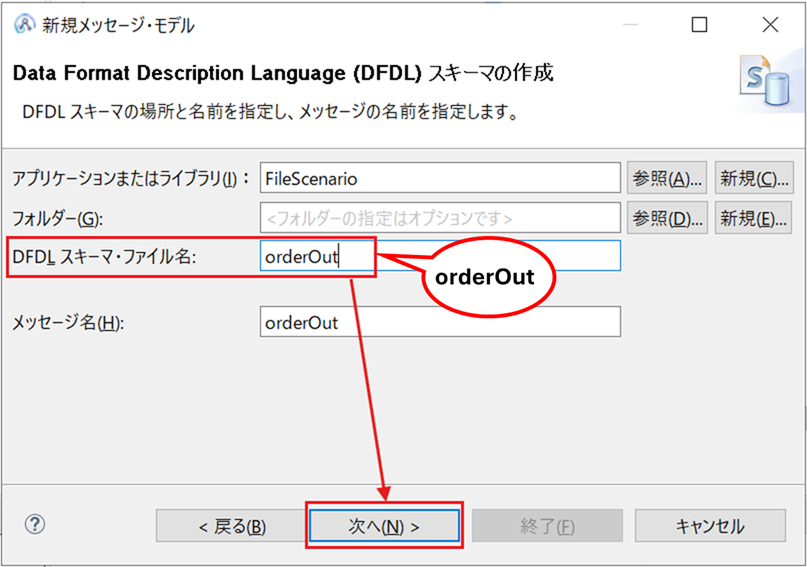This screenshot has height=567, width=807.
Task: Go back with the 戻る(B) button
Action: 232,526
